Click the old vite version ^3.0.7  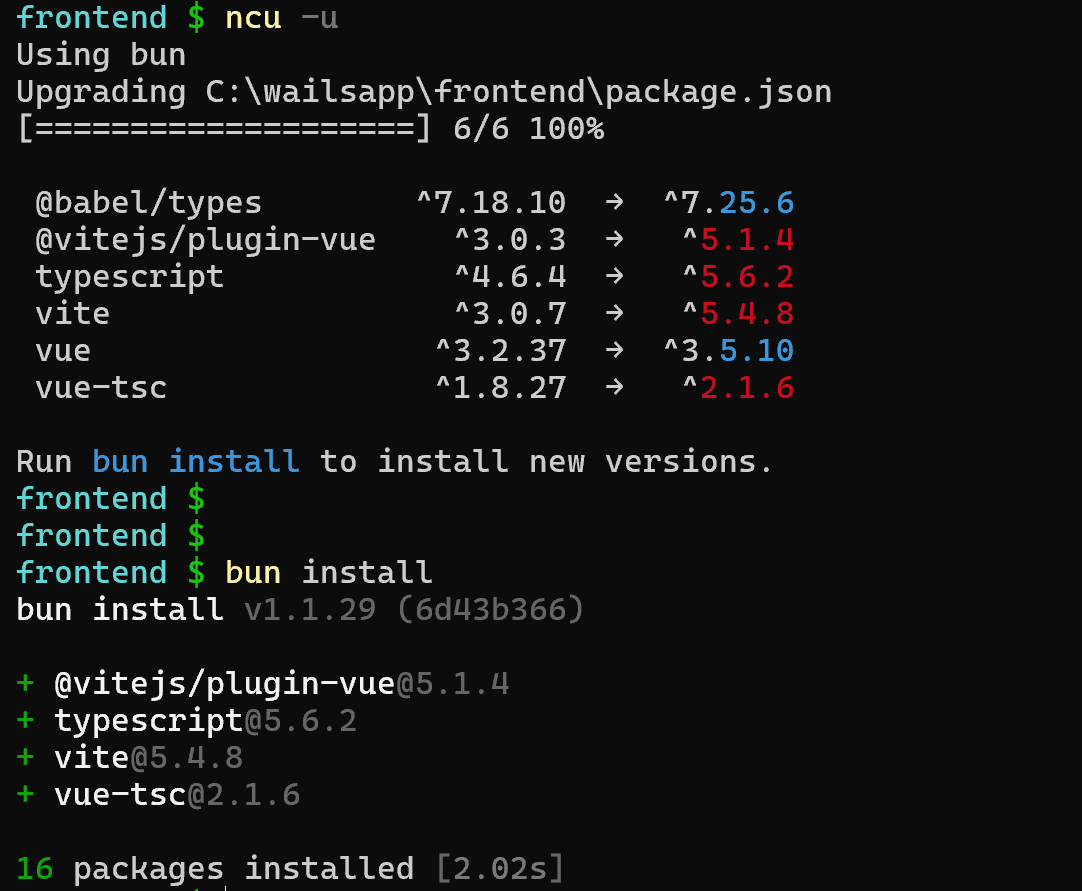click(x=510, y=314)
